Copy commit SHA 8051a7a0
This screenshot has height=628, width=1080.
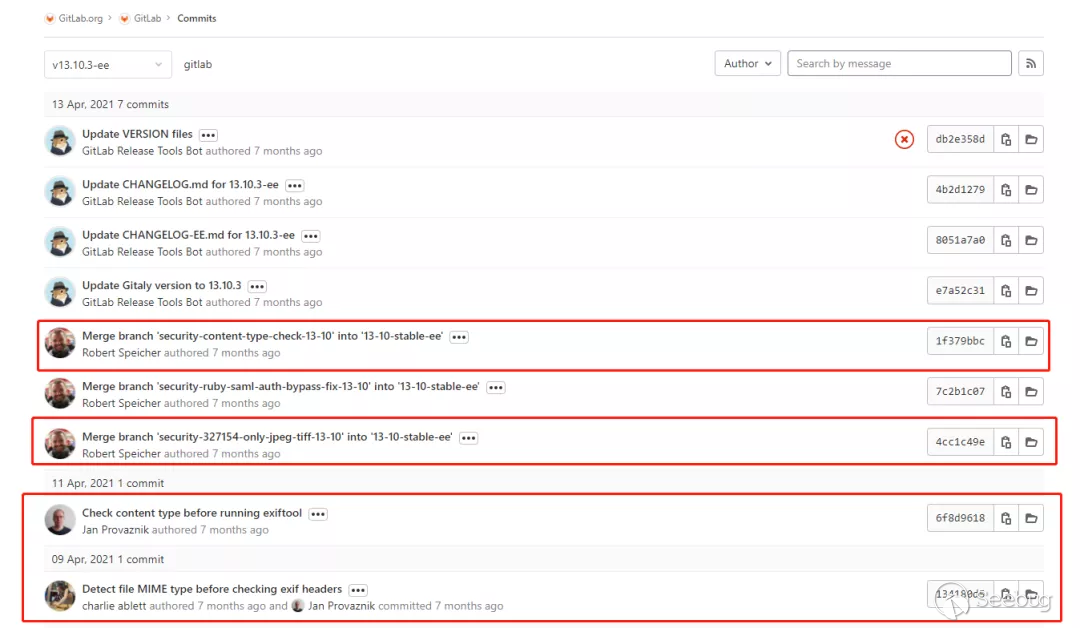pyautogui.click(x=1006, y=240)
